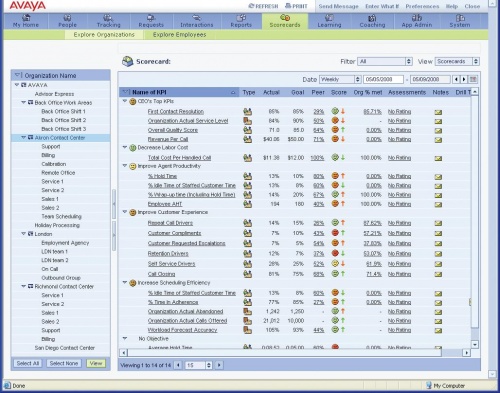Switch to Explore Employees subtab
Image resolution: width=500 pixels, height=393 pixels.
pyautogui.click(x=179, y=35)
